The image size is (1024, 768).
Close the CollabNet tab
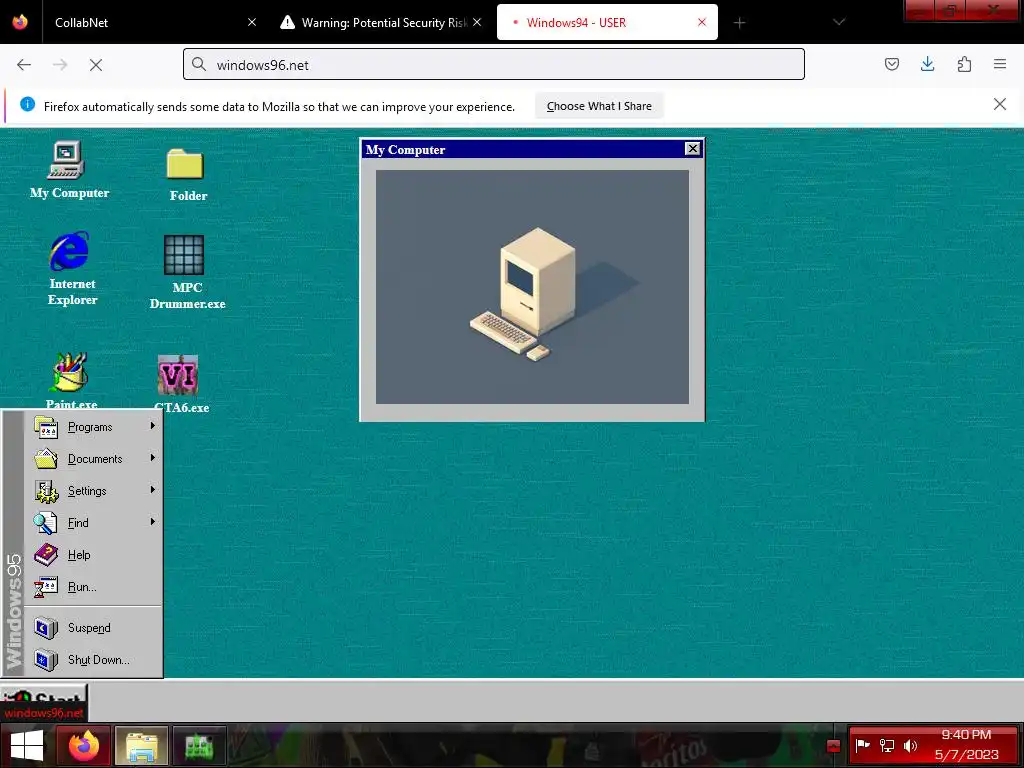tap(252, 22)
